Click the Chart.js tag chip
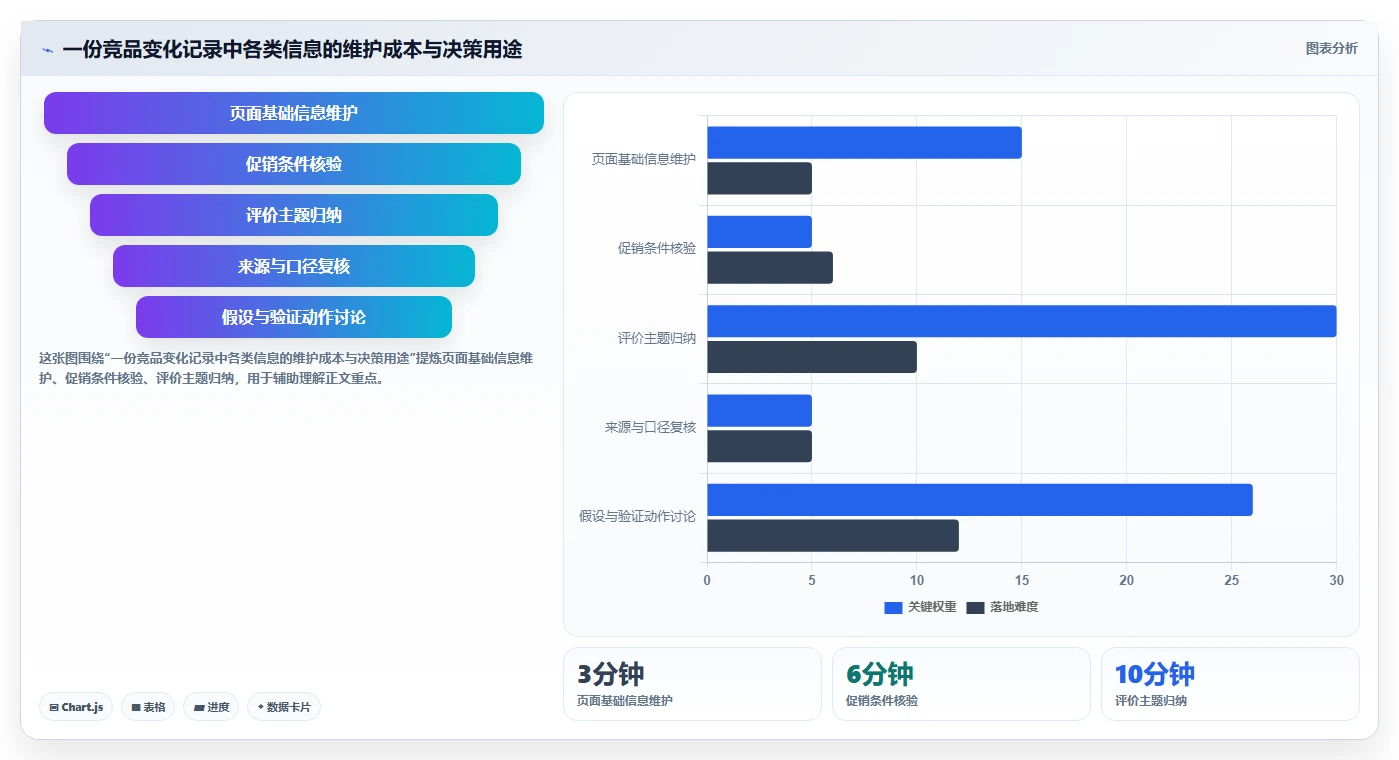Screen dimensions: 1399x760 pyautogui.click(x=77, y=707)
